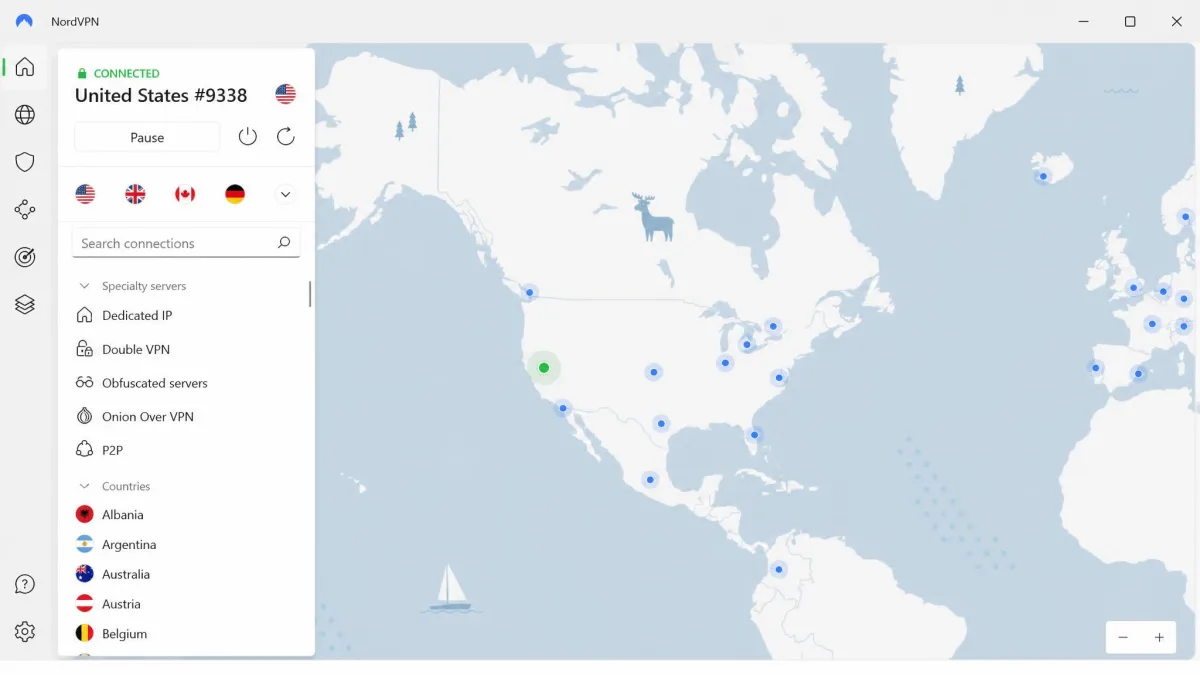Click the NordVPN logo in title bar
Viewport: 1200px width, 675px height.
point(25,21)
